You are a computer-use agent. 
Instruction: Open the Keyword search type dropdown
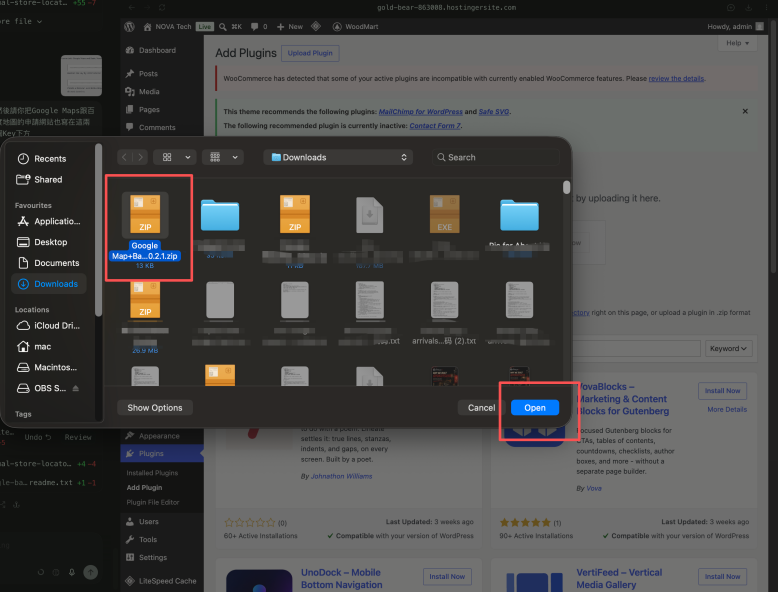pyautogui.click(x=728, y=348)
